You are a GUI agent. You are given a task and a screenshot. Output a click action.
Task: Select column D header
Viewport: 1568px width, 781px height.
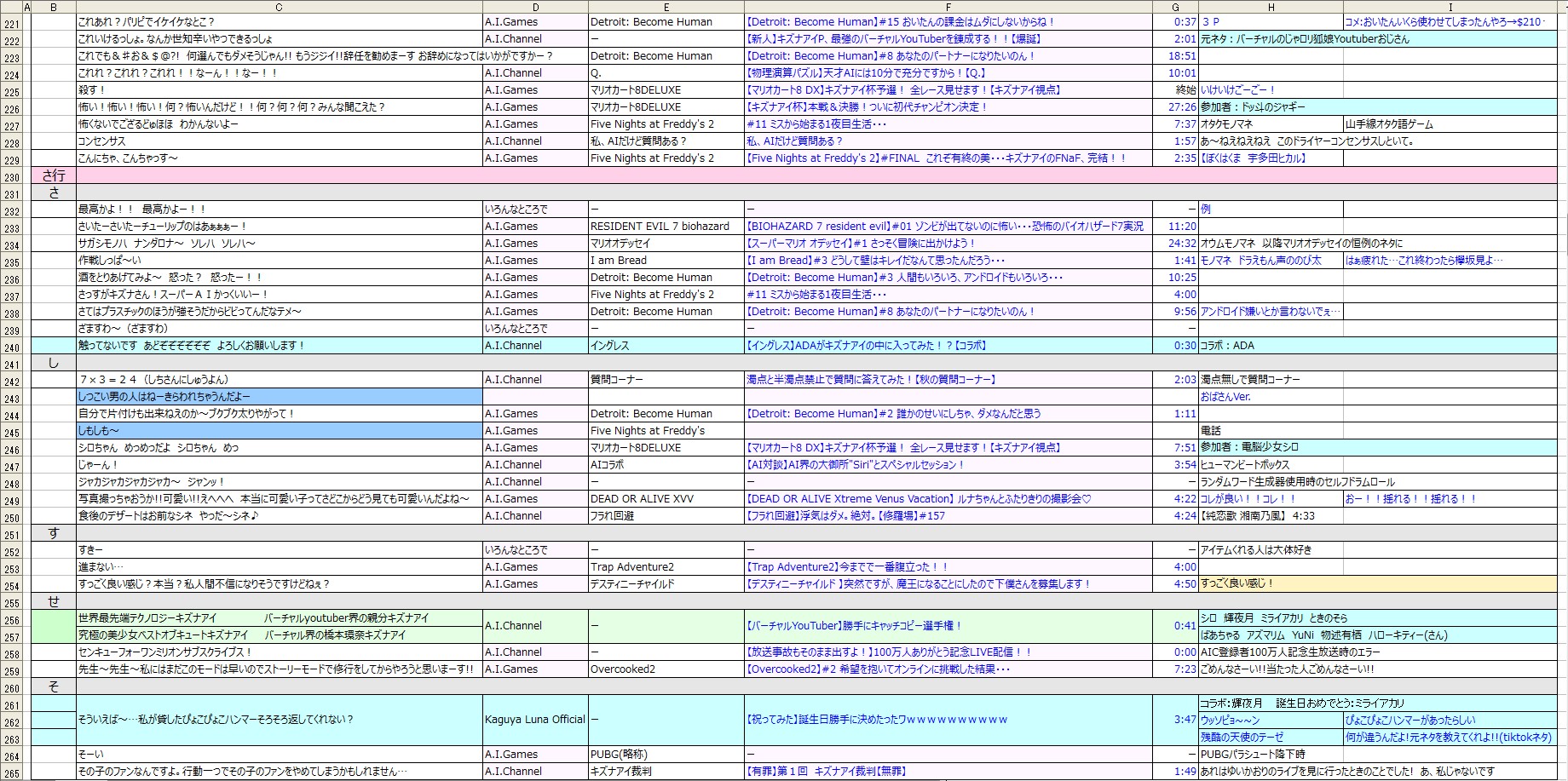pyautogui.click(x=535, y=7)
